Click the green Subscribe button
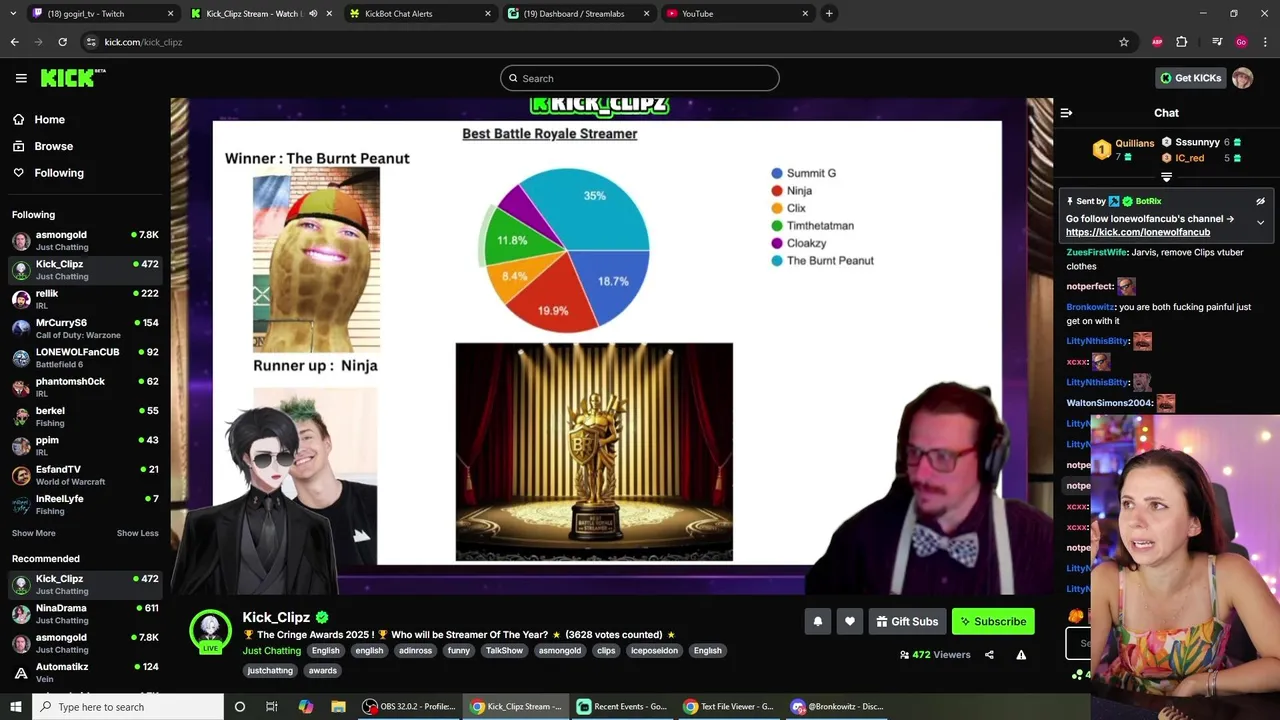 click(993, 621)
